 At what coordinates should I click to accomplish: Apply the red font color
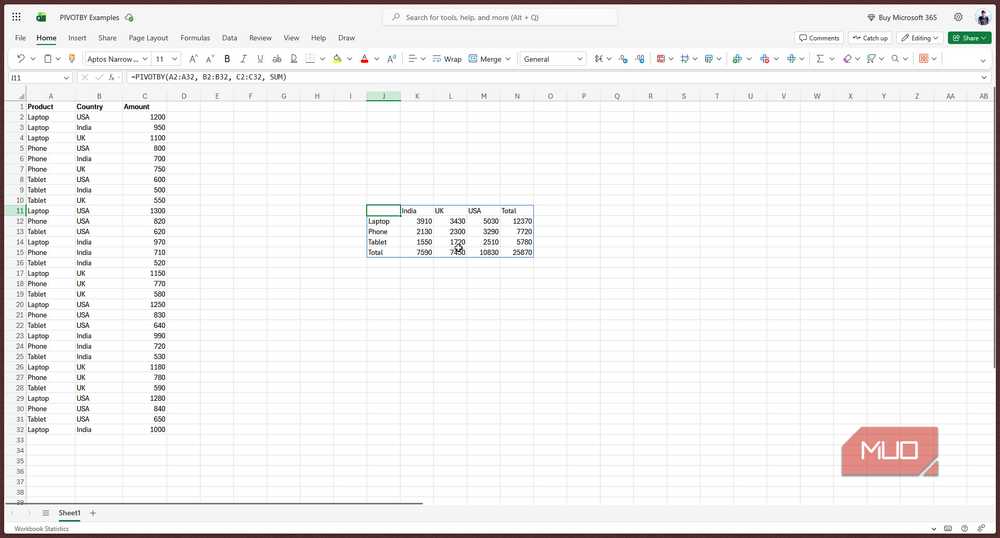tap(364, 59)
